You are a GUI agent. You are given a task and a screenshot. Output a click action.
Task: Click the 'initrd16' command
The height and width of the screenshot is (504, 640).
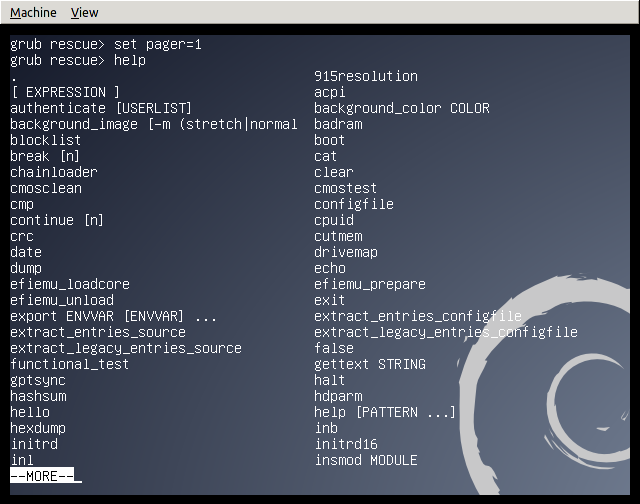pos(346,444)
